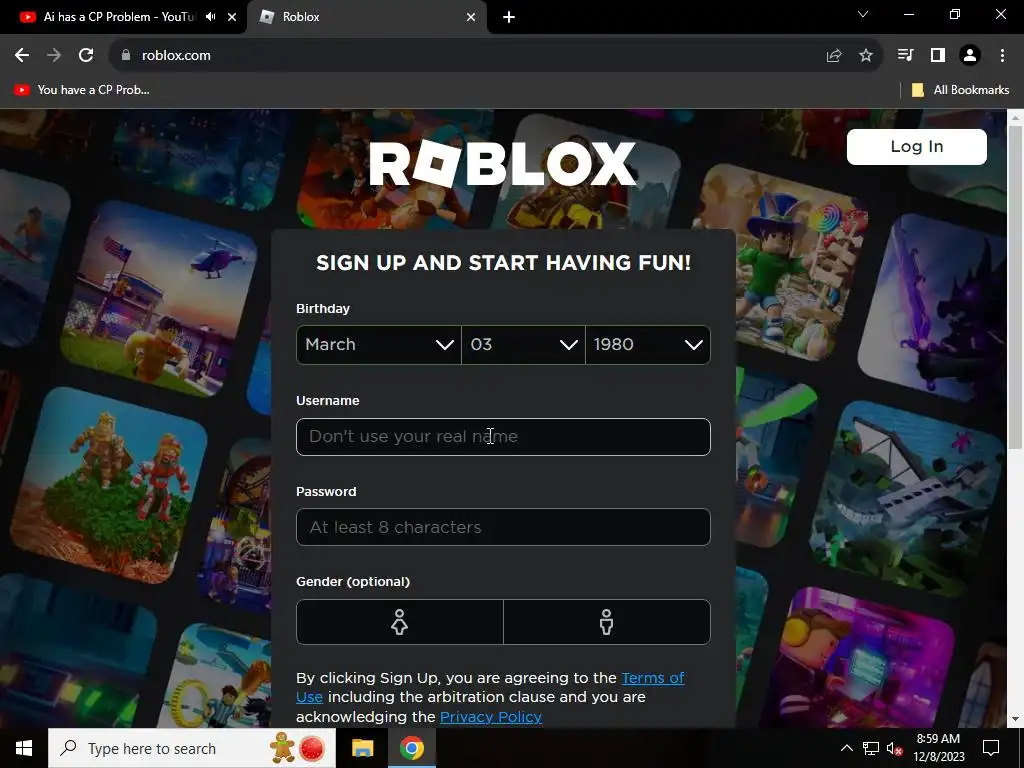The height and width of the screenshot is (768, 1024).
Task: Open the Chrome profile avatar
Action: [970, 56]
